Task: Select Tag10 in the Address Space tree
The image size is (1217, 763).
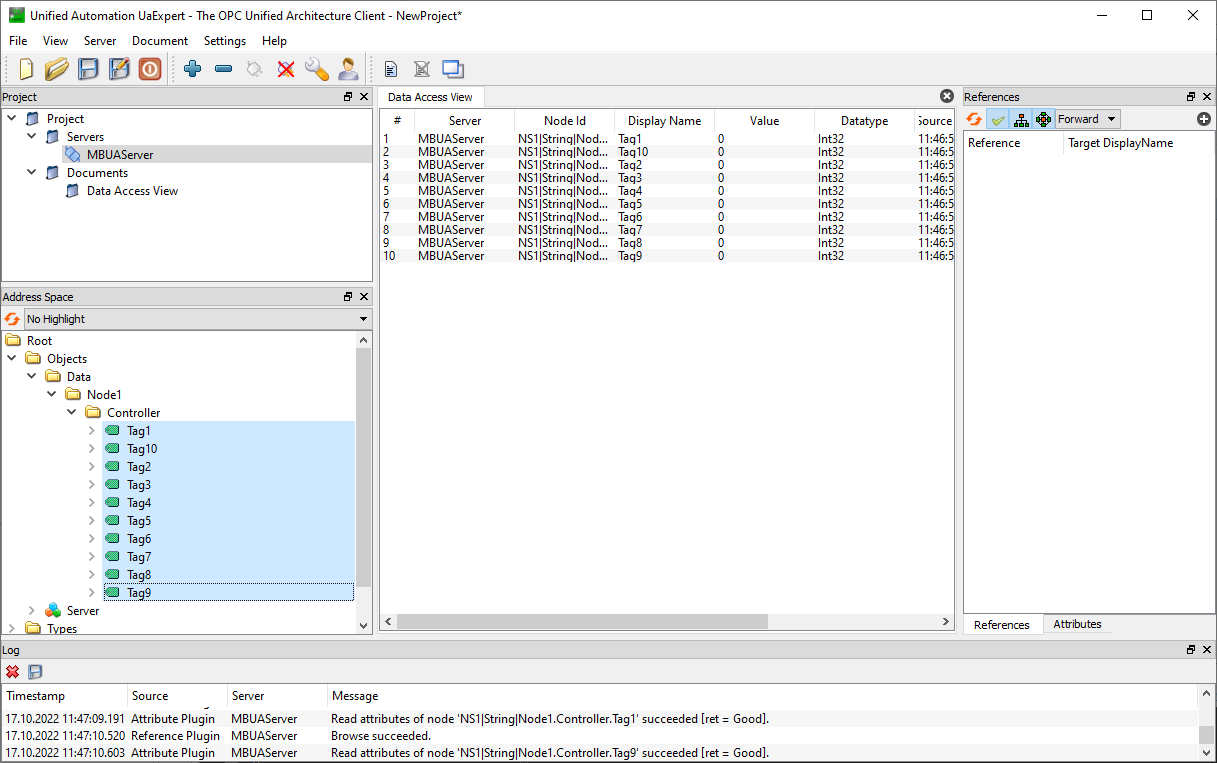Action: [142, 449]
